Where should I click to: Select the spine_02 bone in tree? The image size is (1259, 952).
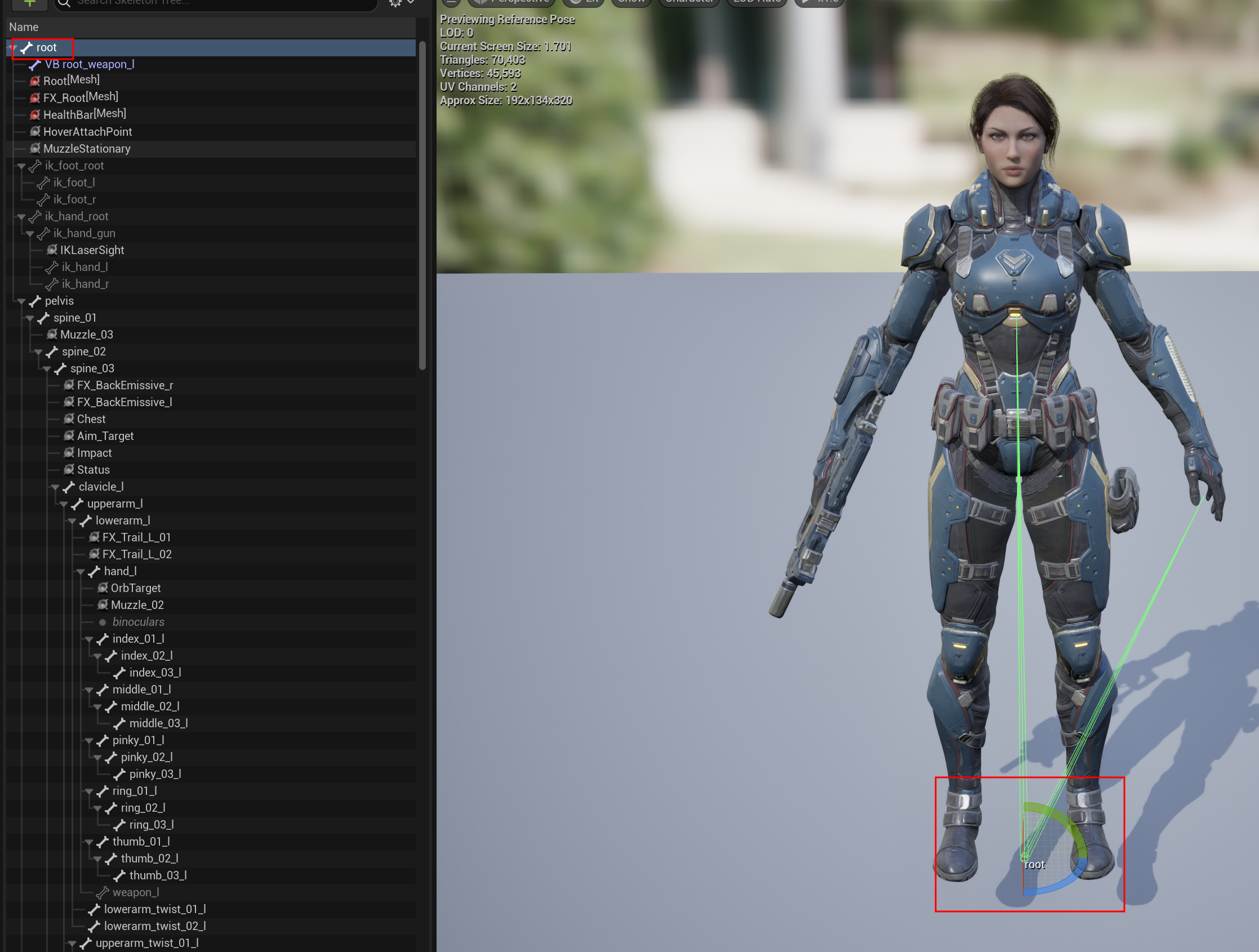84,352
